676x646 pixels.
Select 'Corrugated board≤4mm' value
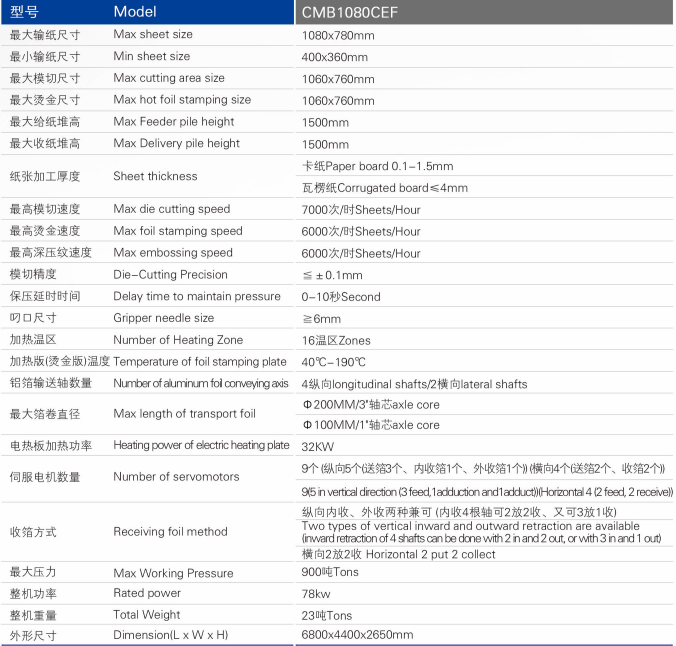403,188
